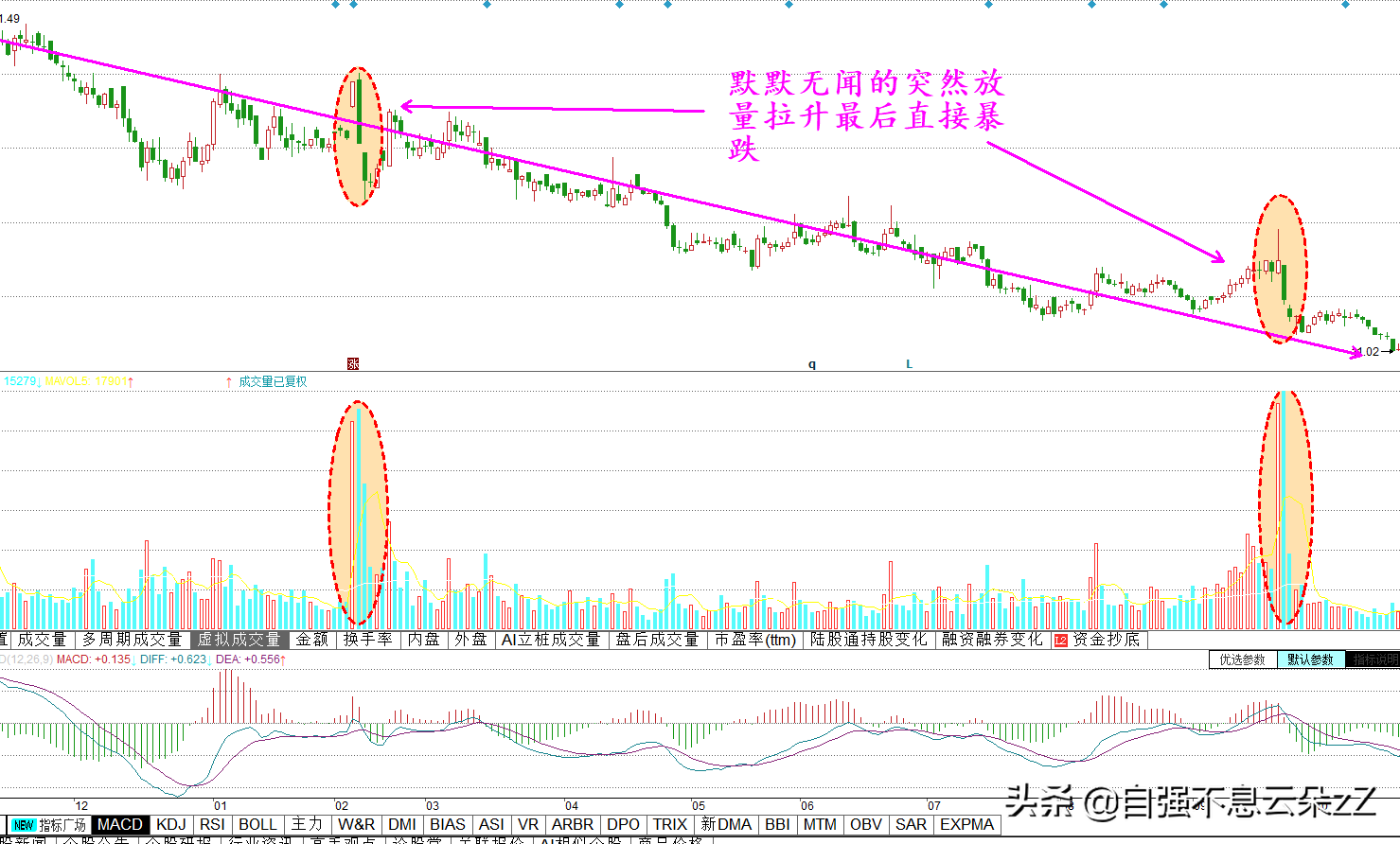Click the L marker under the price chart
Image resolution: width=1400 pixels, height=844 pixels.
tap(909, 363)
